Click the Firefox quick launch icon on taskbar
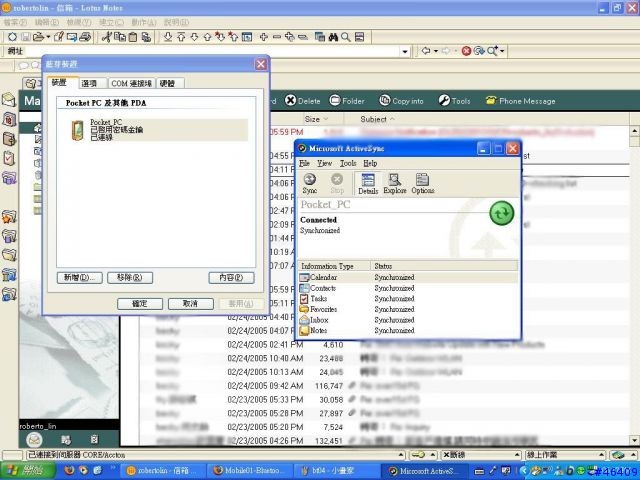The image size is (640, 480). pos(69,471)
